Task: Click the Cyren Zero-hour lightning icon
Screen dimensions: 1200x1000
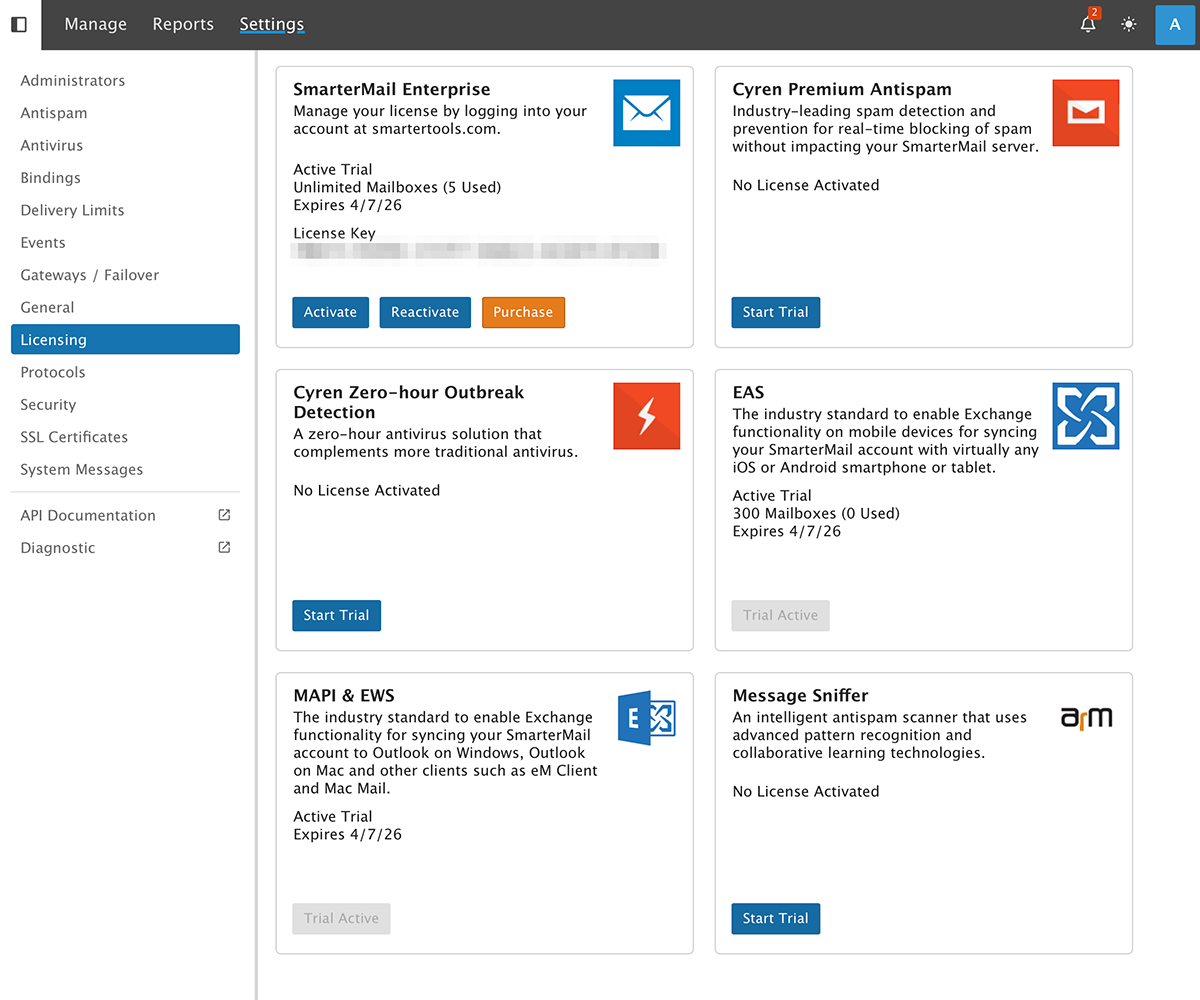Action: click(646, 416)
